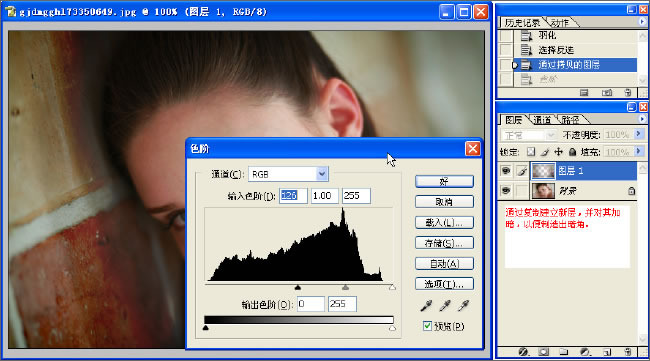650x361 pixels.
Task: Click the new layer set folder icon
Action: coord(563,352)
